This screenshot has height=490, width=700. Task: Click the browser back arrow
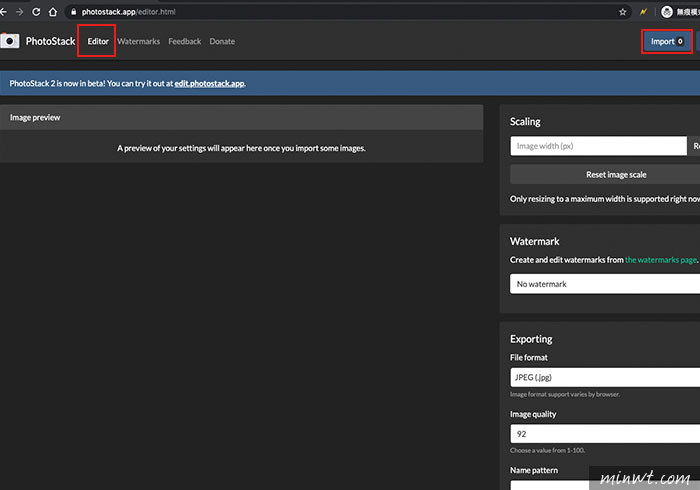point(3,12)
